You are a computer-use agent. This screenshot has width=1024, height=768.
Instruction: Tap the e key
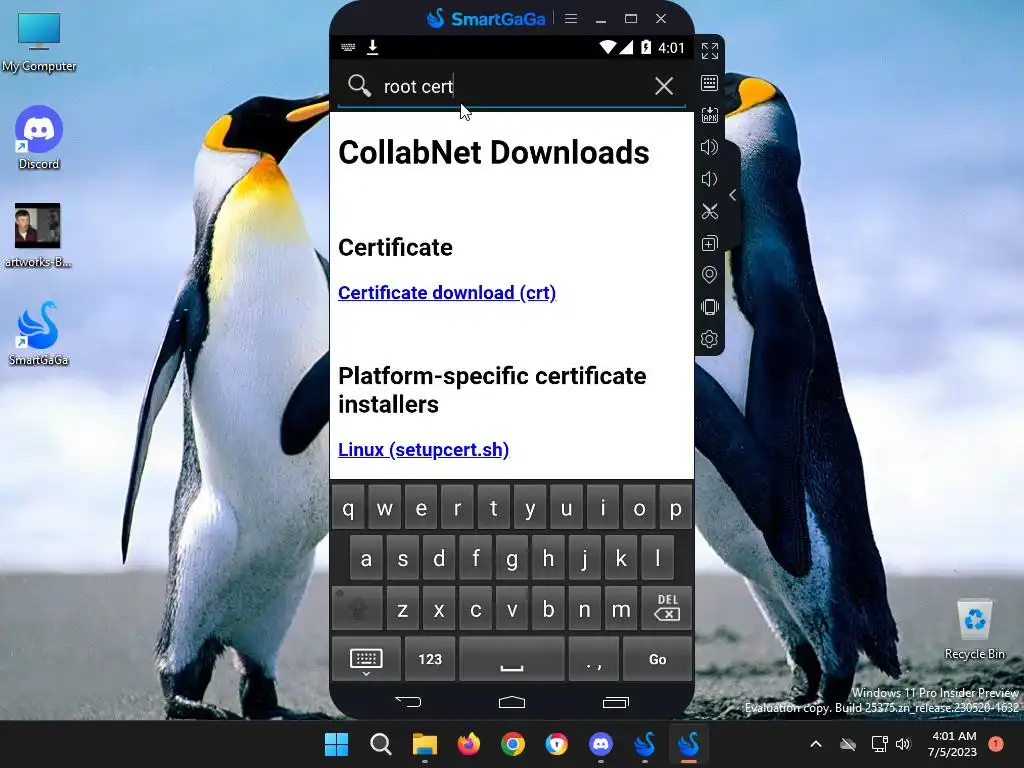click(421, 507)
